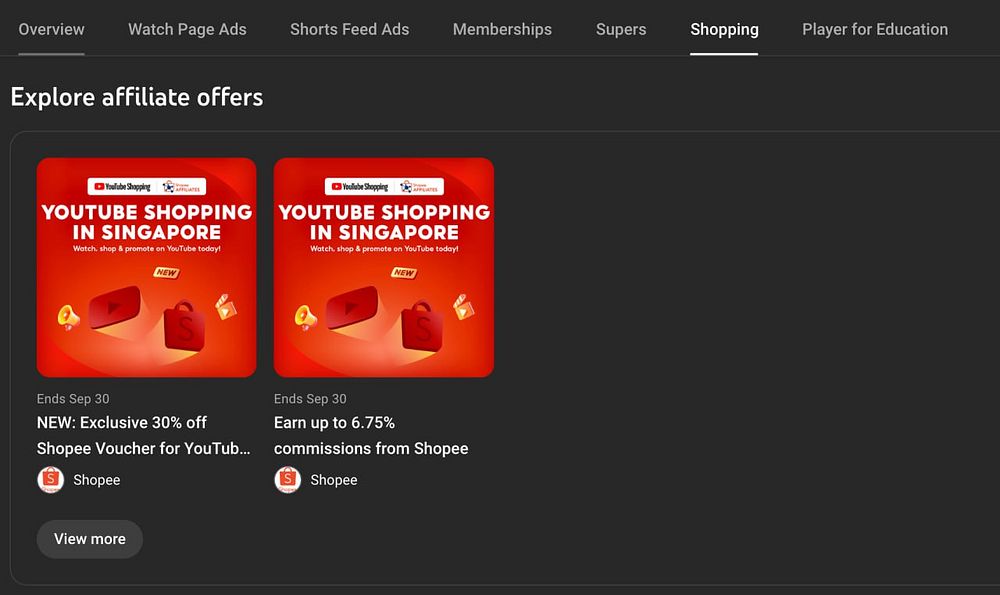The height and width of the screenshot is (595, 1000).
Task: Open the Supers tab
Action: 621,29
